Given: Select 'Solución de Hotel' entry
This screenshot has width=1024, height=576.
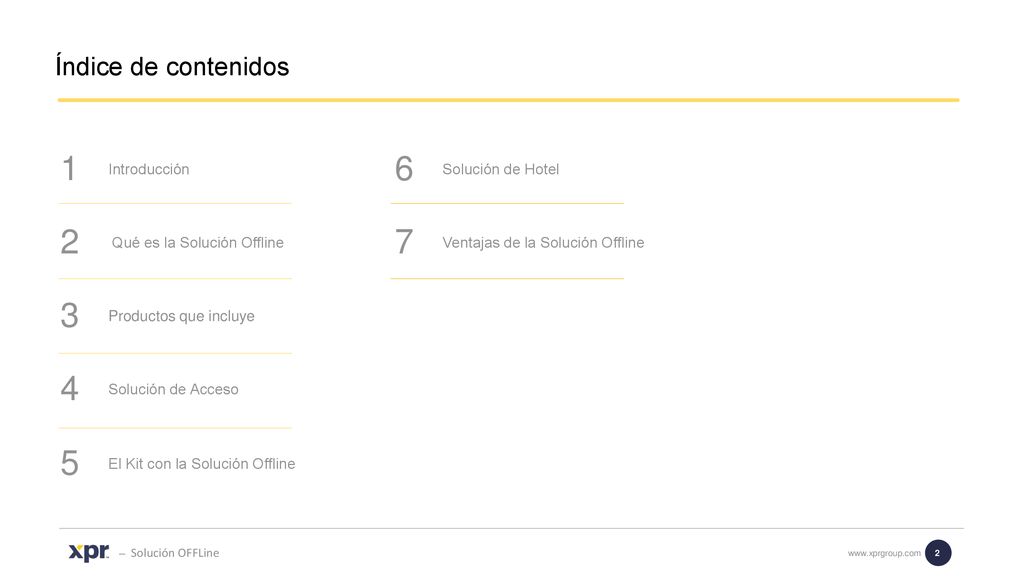Looking at the screenshot, I should point(500,169).
